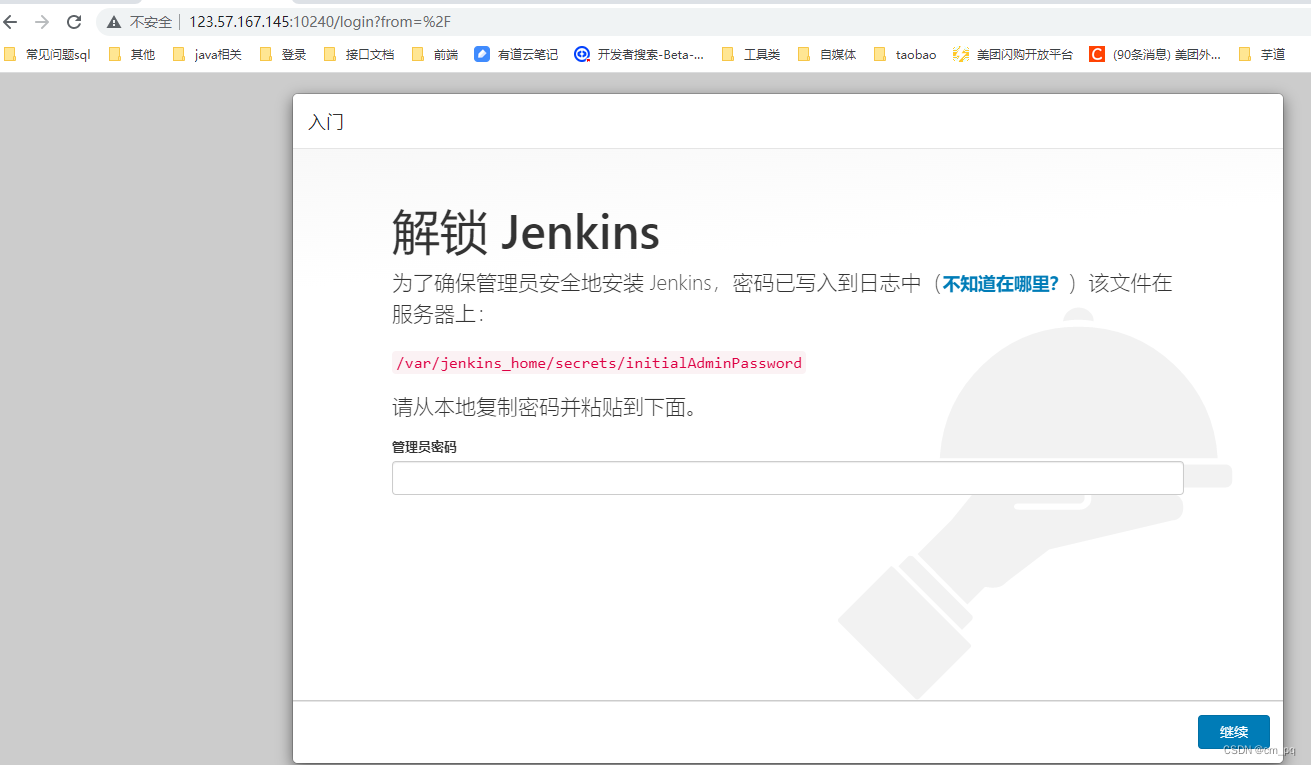This screenshot has width=1311, height=765.
Task: Open the 开发者搜索-Beta bookmark
Action: click(639, 55)
